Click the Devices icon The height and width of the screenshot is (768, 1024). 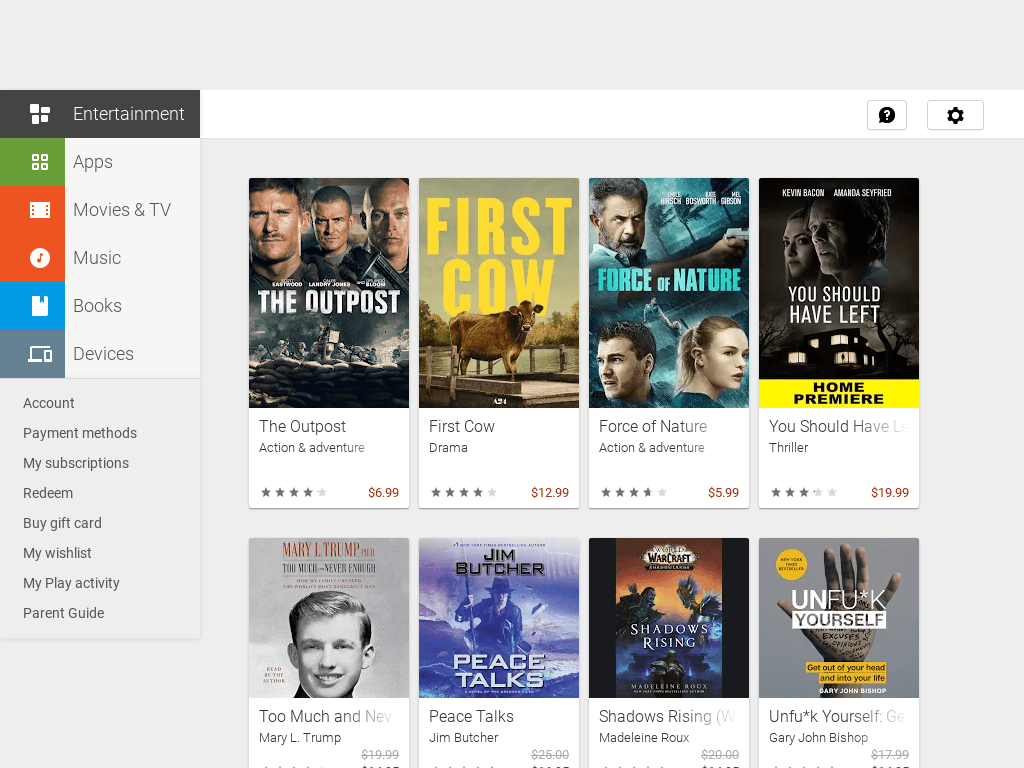tap(40, 354)
